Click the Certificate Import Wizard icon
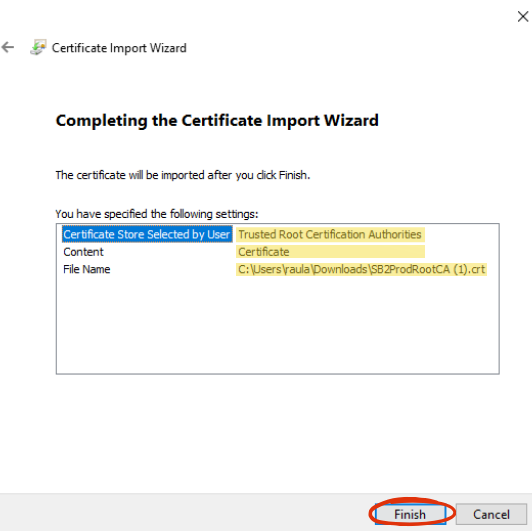 (38, 48)
